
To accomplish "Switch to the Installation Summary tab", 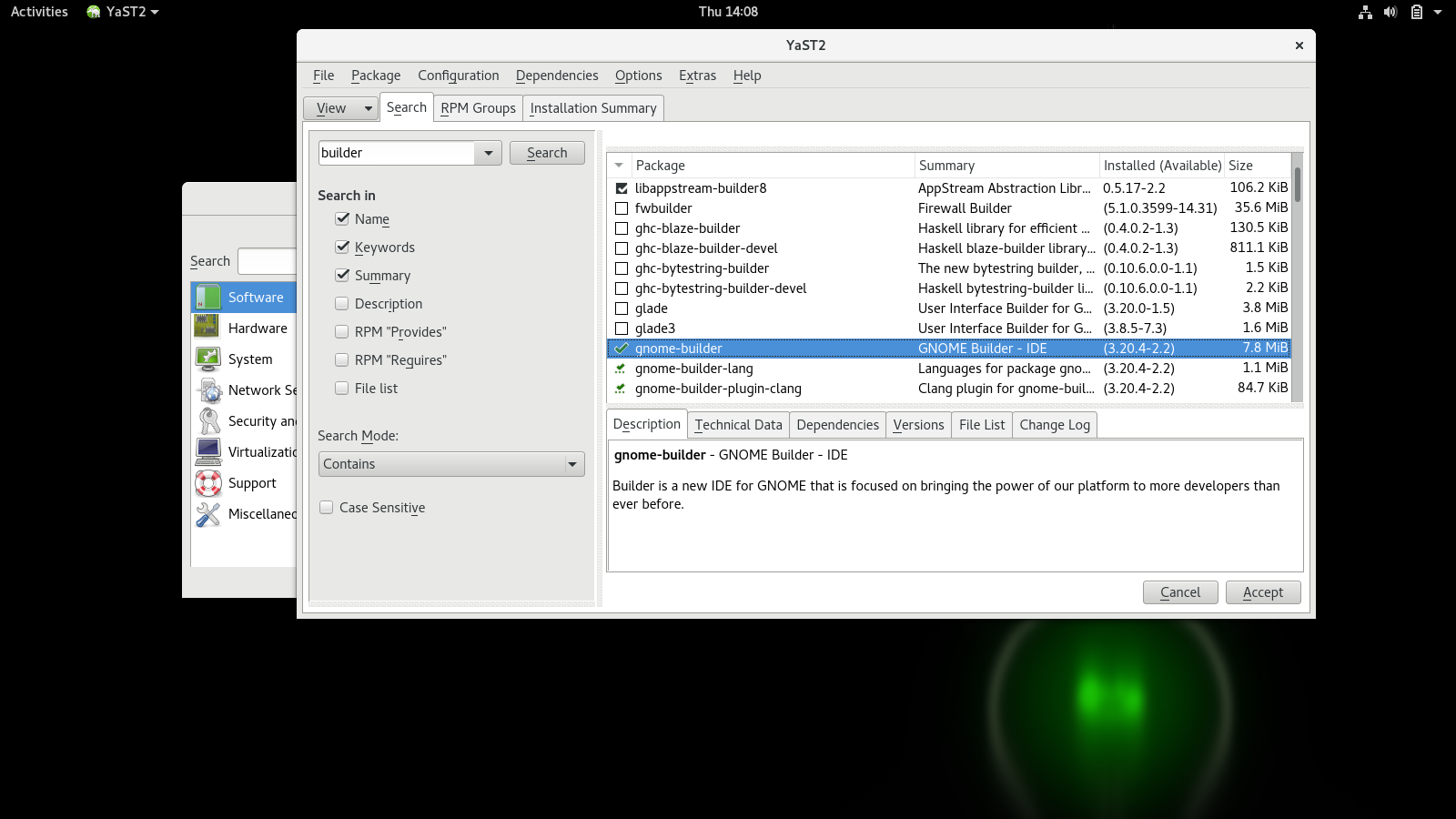I will point(592,108).
